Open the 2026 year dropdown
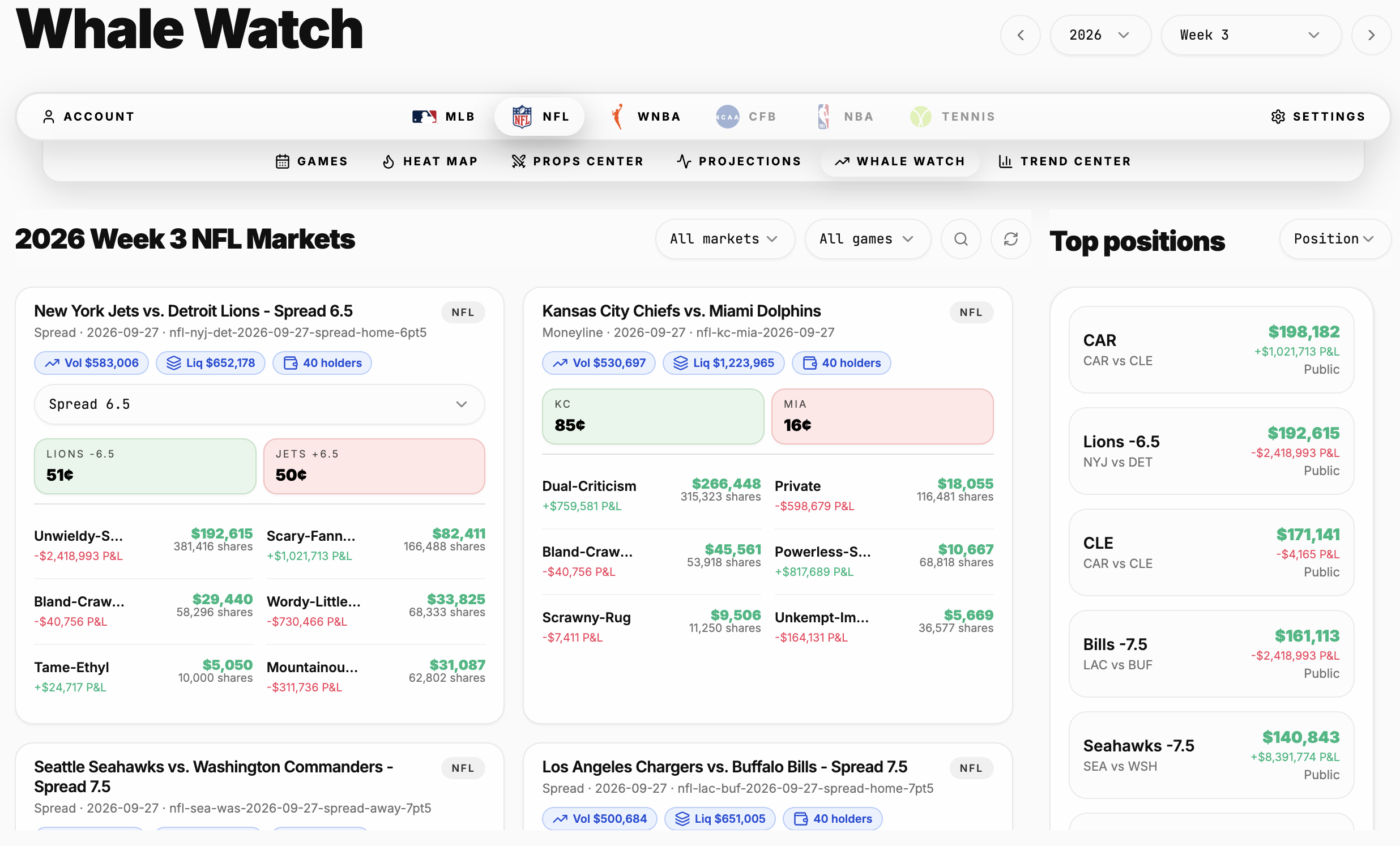Image resolution: width=1400 pixels, height=846 pixels. (1100, 35)
